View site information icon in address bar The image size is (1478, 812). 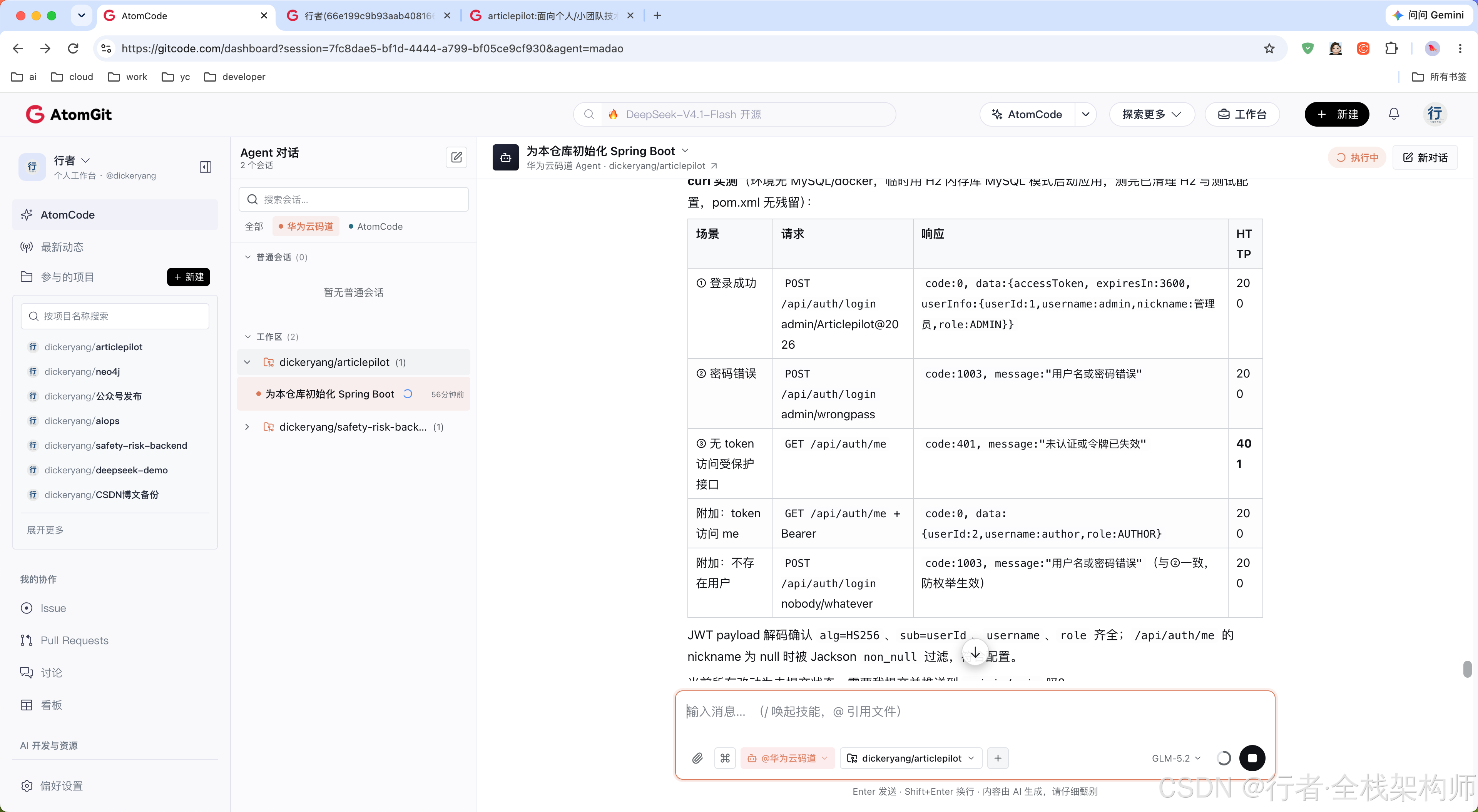tap(106, 48)
